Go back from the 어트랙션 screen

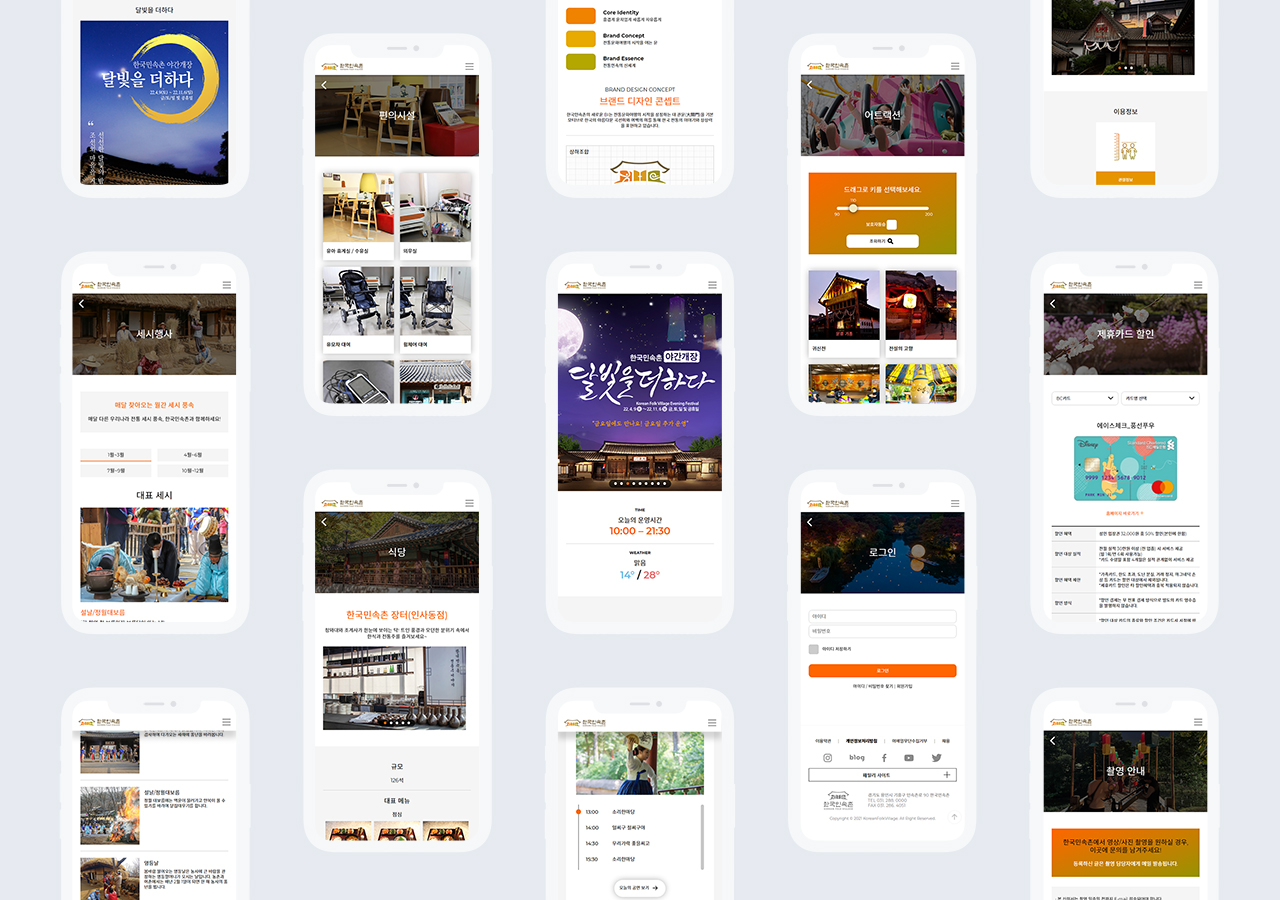810,85
